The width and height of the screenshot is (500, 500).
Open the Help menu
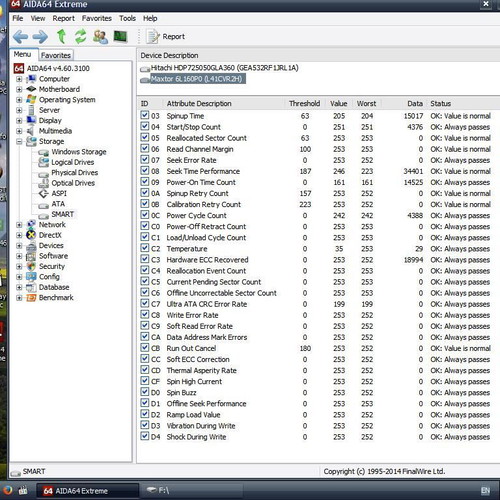click(x=150, y=18)
